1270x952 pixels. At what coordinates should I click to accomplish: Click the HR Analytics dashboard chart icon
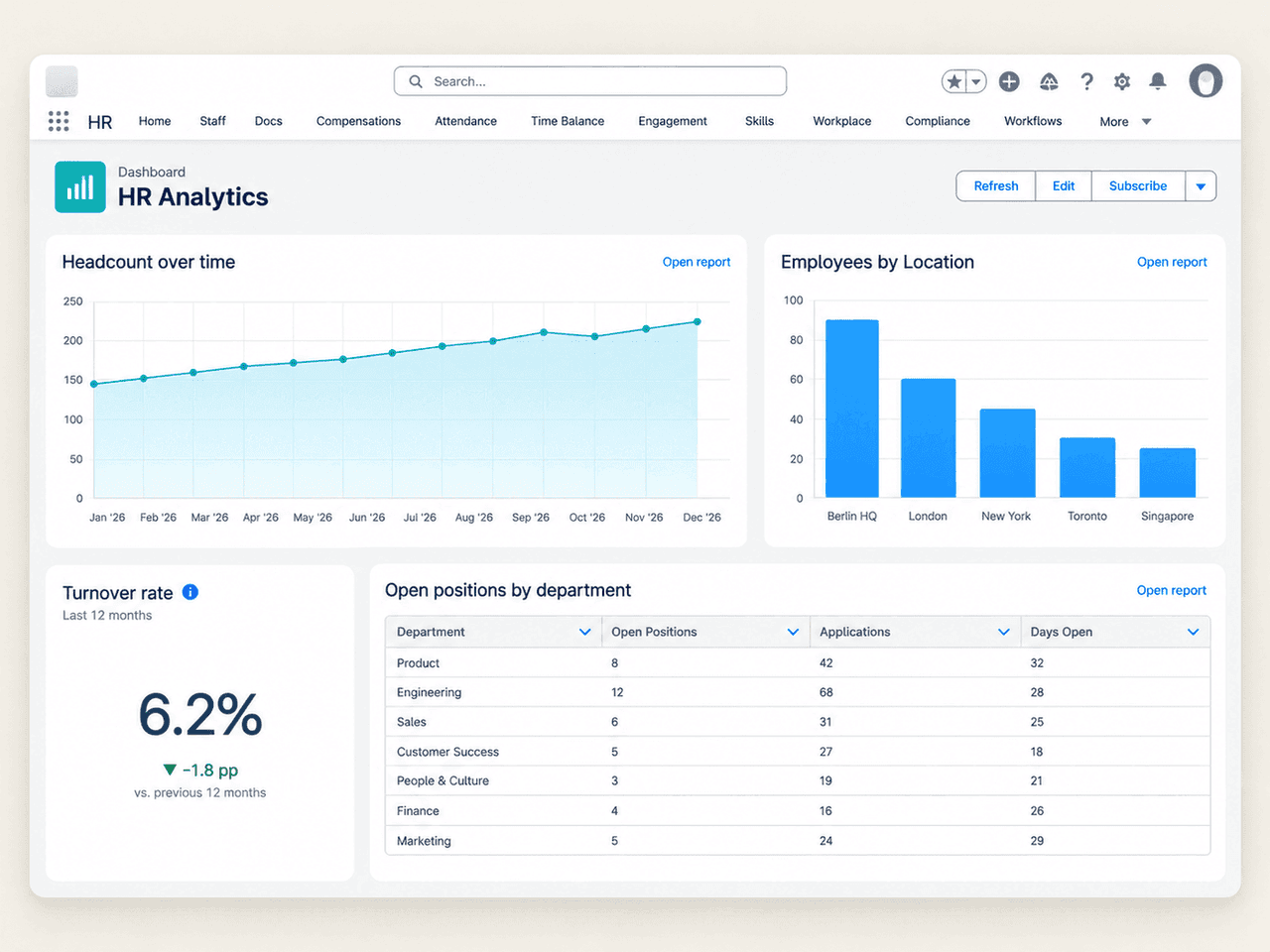click(80, 187)
